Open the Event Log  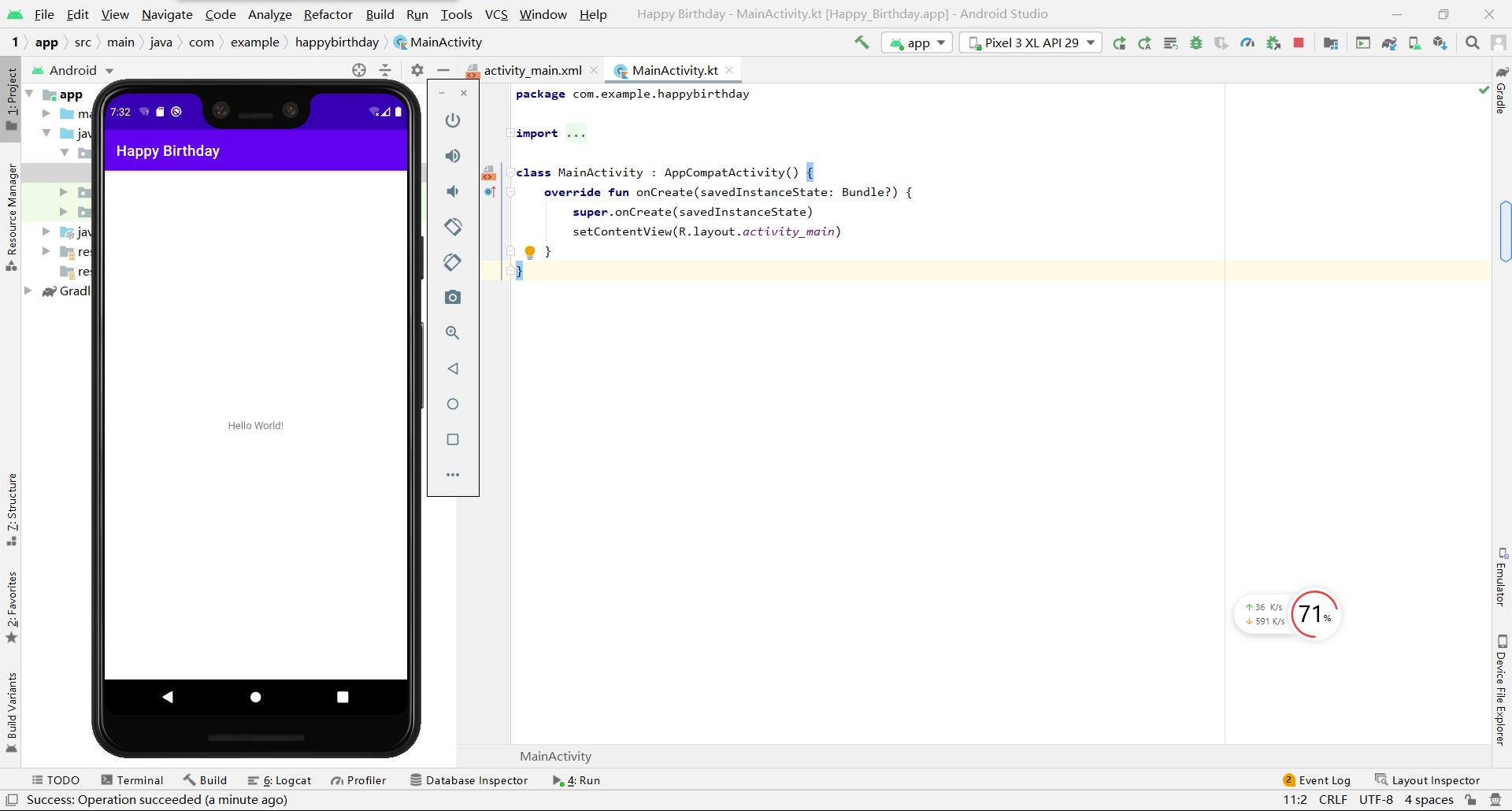(x=1317, y=780)
